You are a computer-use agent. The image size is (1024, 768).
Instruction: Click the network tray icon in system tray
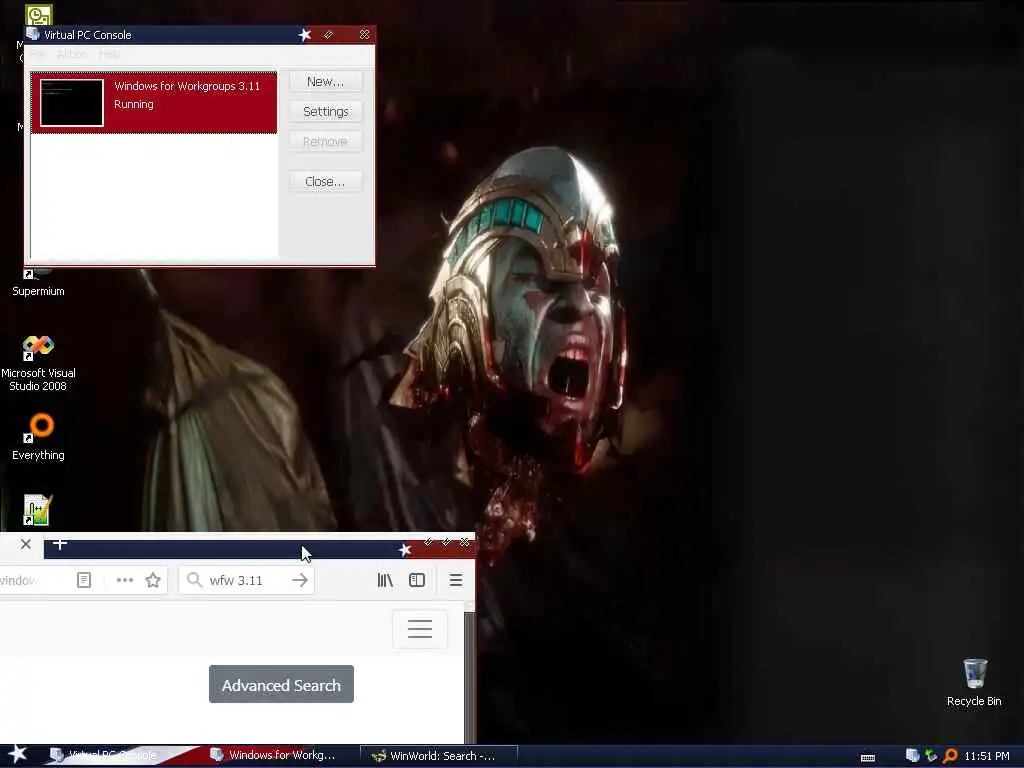931,756
